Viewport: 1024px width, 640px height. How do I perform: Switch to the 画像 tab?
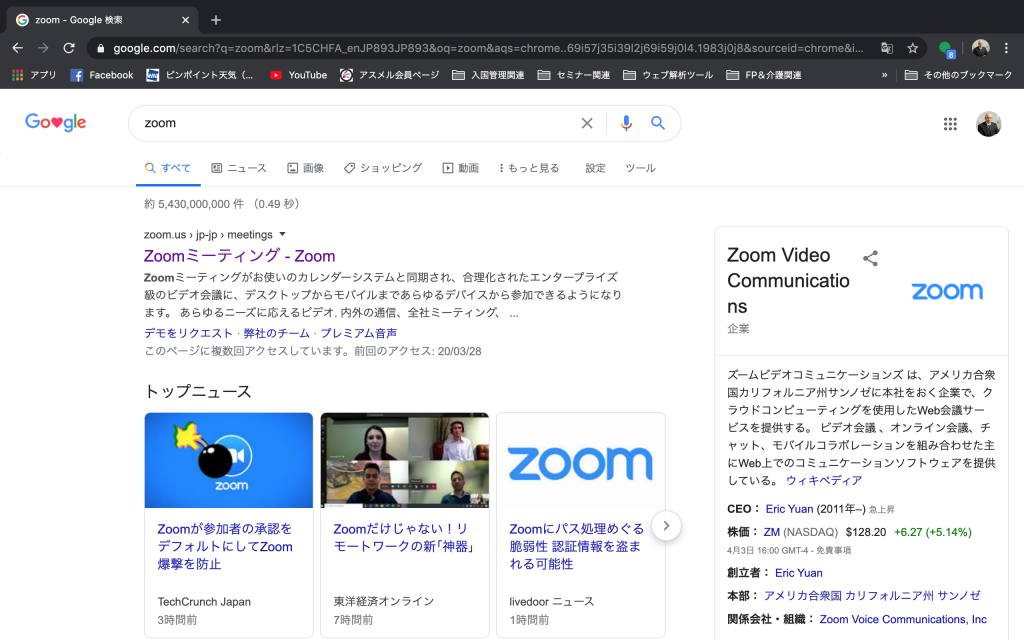click(306, 168)
